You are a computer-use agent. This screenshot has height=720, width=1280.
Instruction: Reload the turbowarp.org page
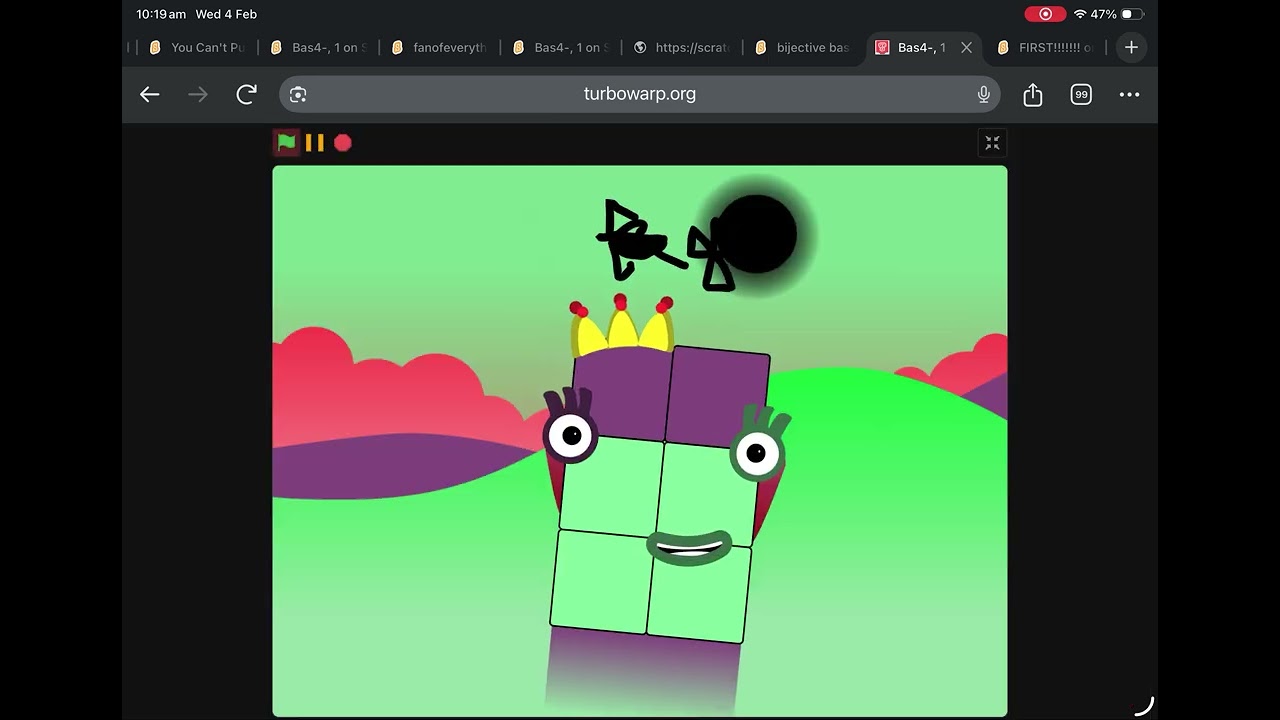tap(246, 94)
